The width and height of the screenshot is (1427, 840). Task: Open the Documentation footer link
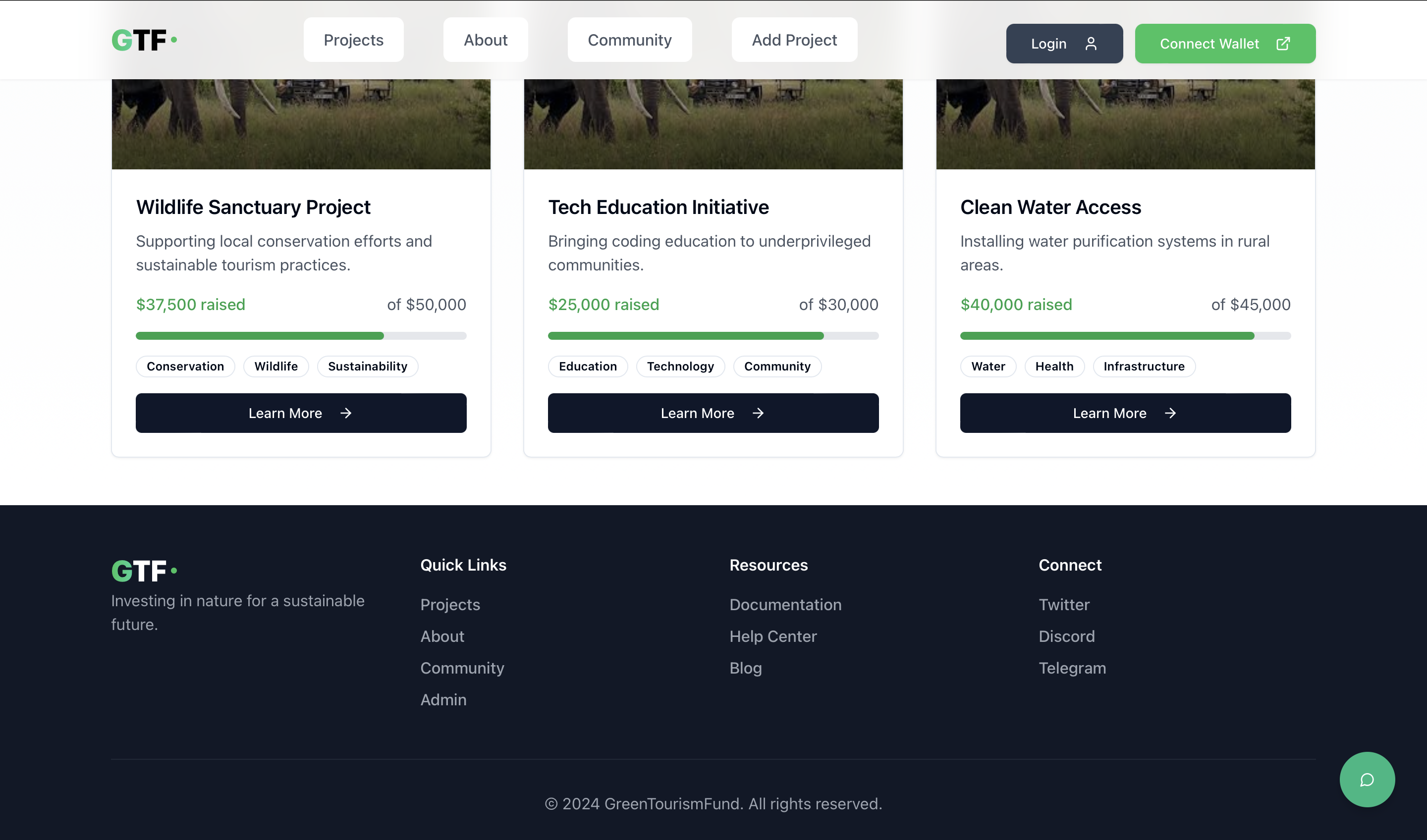pos(785,605)
